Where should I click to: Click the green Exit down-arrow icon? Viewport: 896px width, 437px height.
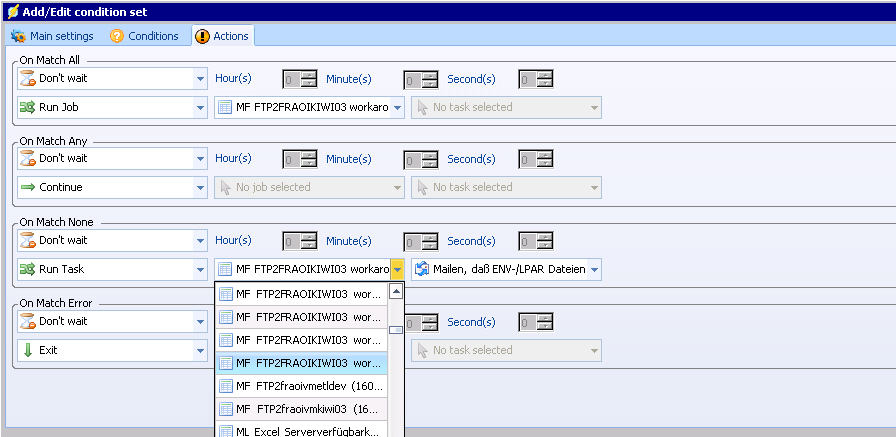(27, 350)
